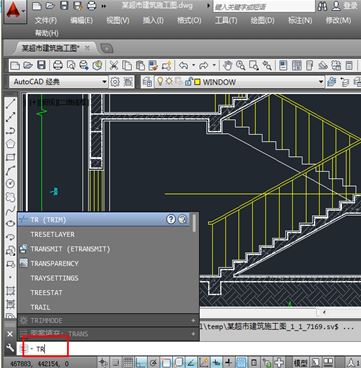Toggle Dynamic Input in status bar
Image resolution: width=361 pixels, height=368 pixels.
[x=217, y=362]
